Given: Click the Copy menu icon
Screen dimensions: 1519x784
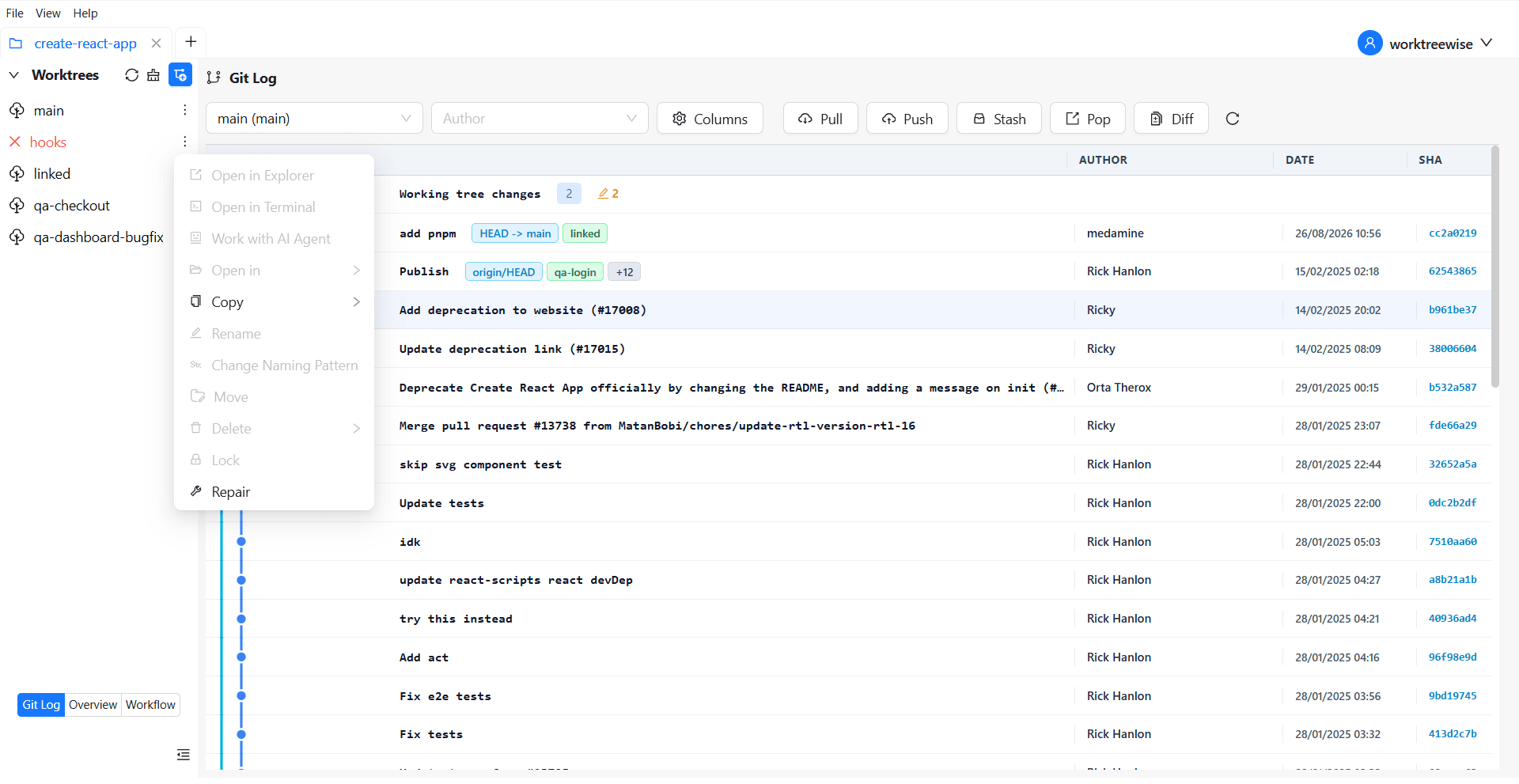Looking at the screenshot, I should point(196,301).
